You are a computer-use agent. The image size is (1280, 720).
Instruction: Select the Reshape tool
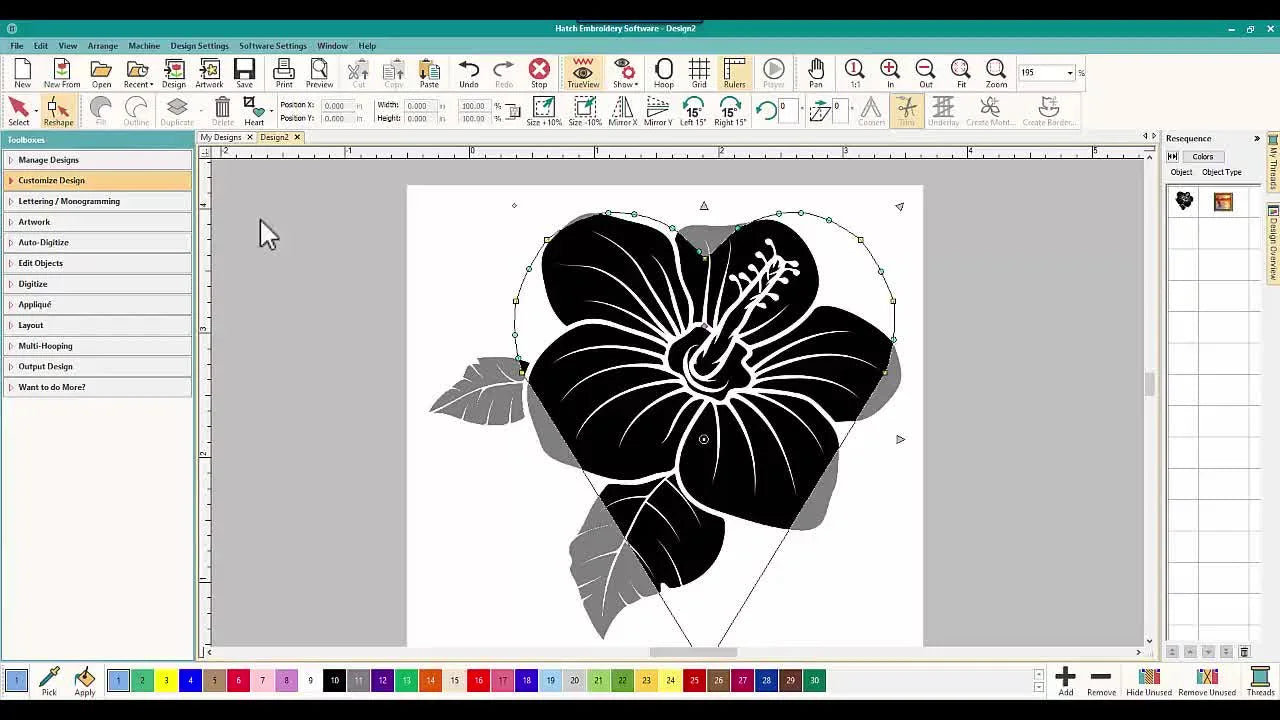(x=59, y=110)
